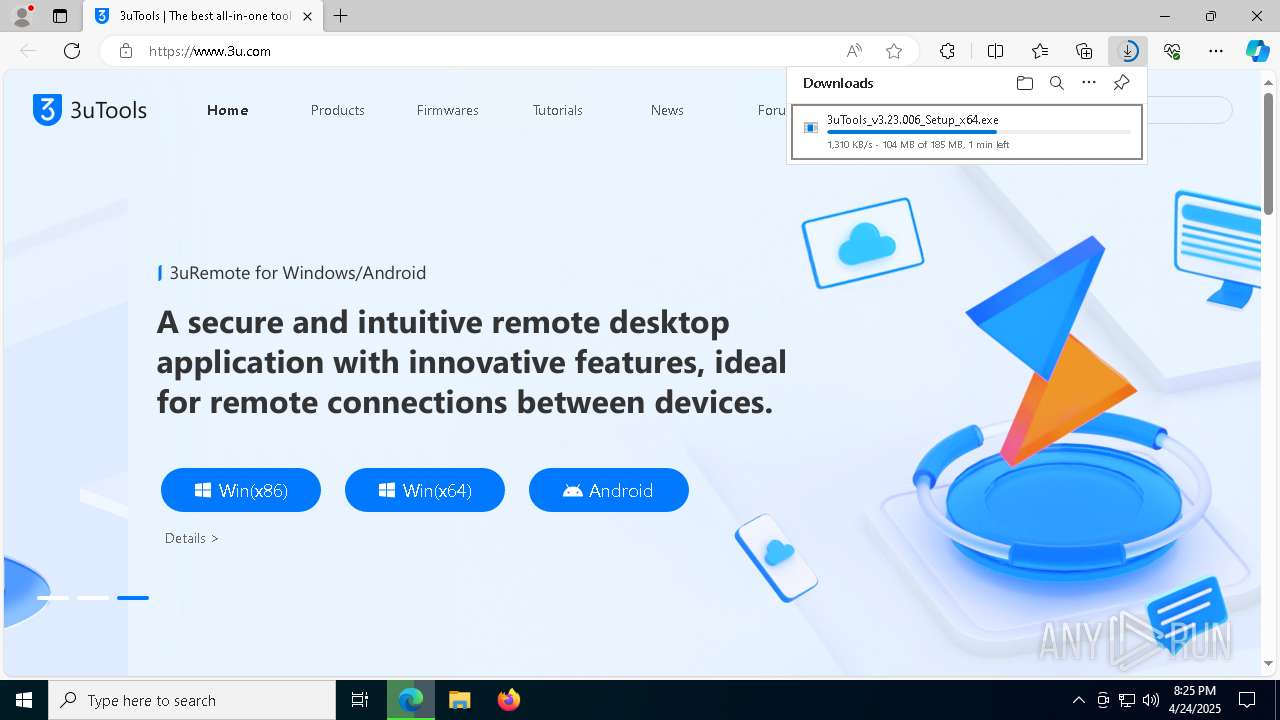The image size is (1280, 720).
Task: Download the Win(x86) version
Action: [x=241, y=490]
